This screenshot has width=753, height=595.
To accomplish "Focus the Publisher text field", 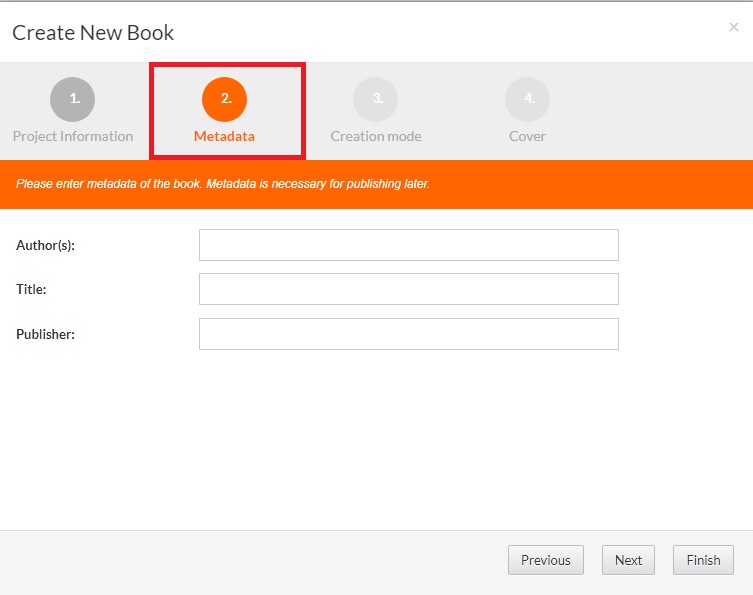I will [408, 334].
